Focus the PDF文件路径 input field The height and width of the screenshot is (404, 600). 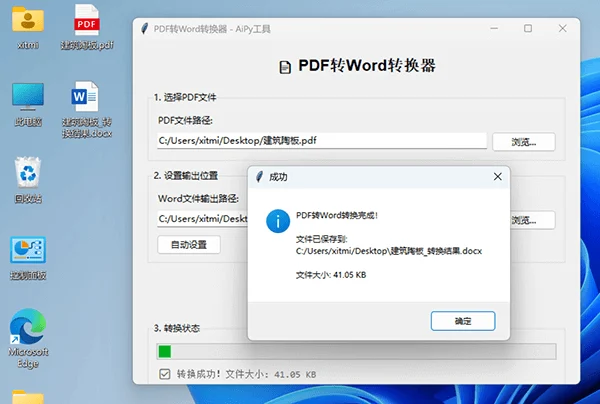tap(321, 141)
